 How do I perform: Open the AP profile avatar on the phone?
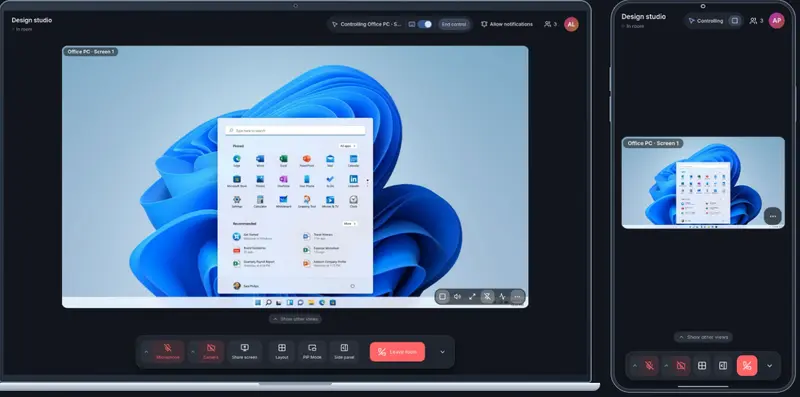(777, 20)
